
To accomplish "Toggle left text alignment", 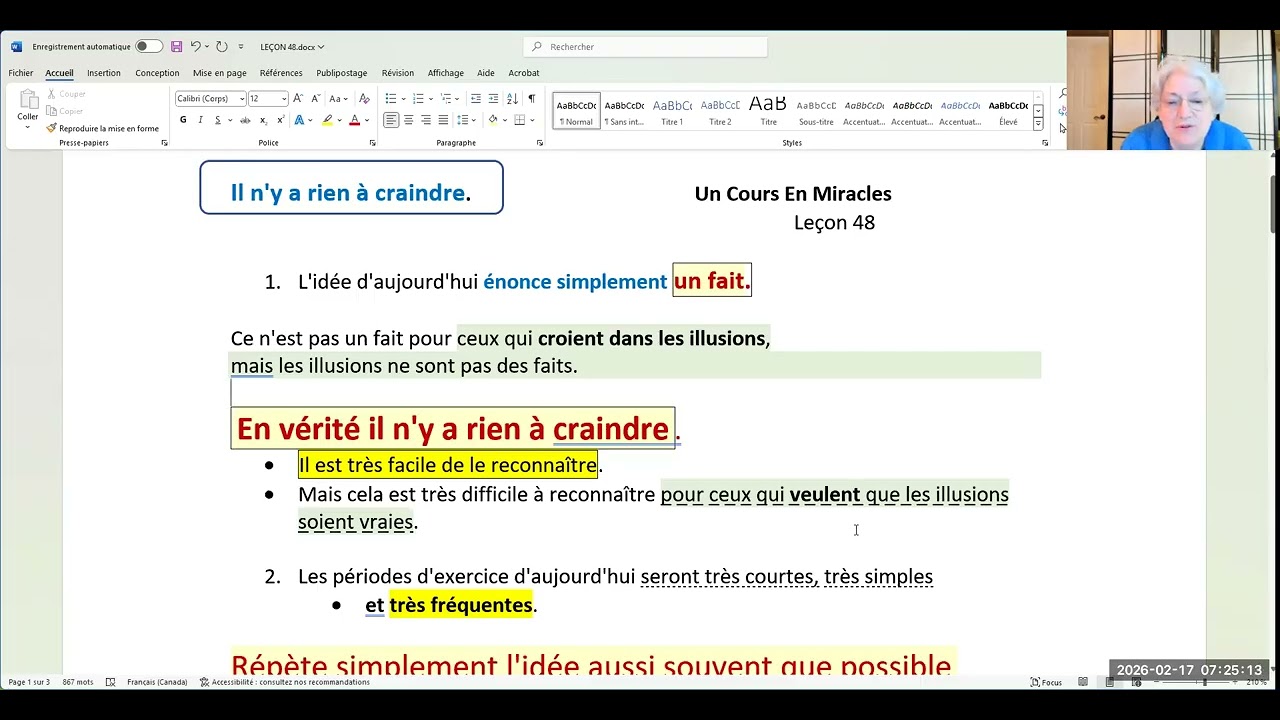I will click(x=391, y=120).
